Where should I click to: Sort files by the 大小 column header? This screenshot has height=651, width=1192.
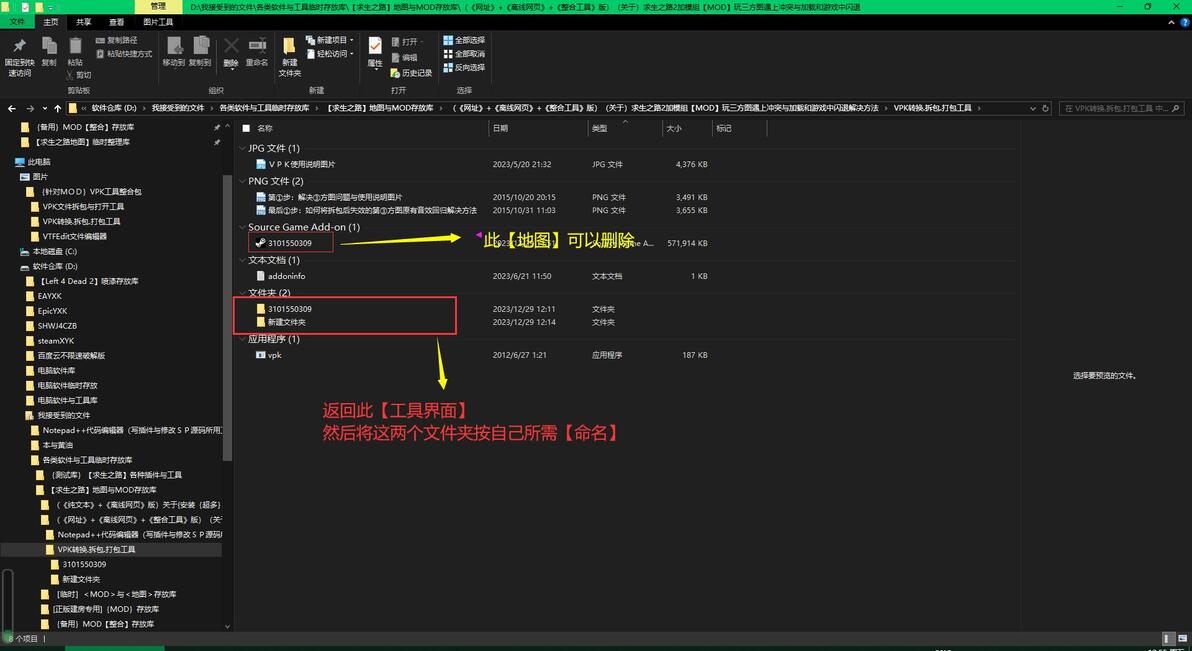tap(674, 129)
